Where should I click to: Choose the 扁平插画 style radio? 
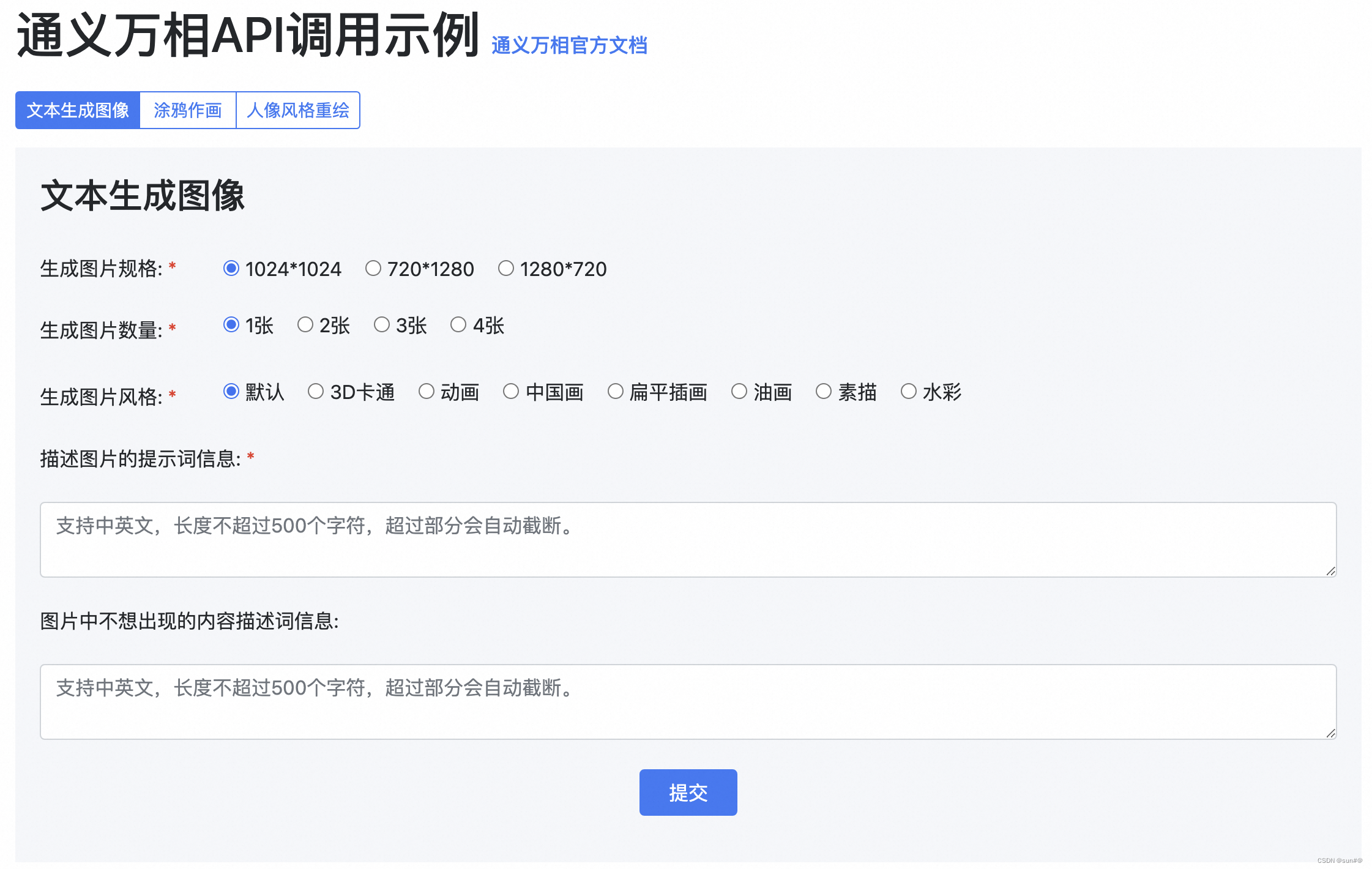coord(616,392)
